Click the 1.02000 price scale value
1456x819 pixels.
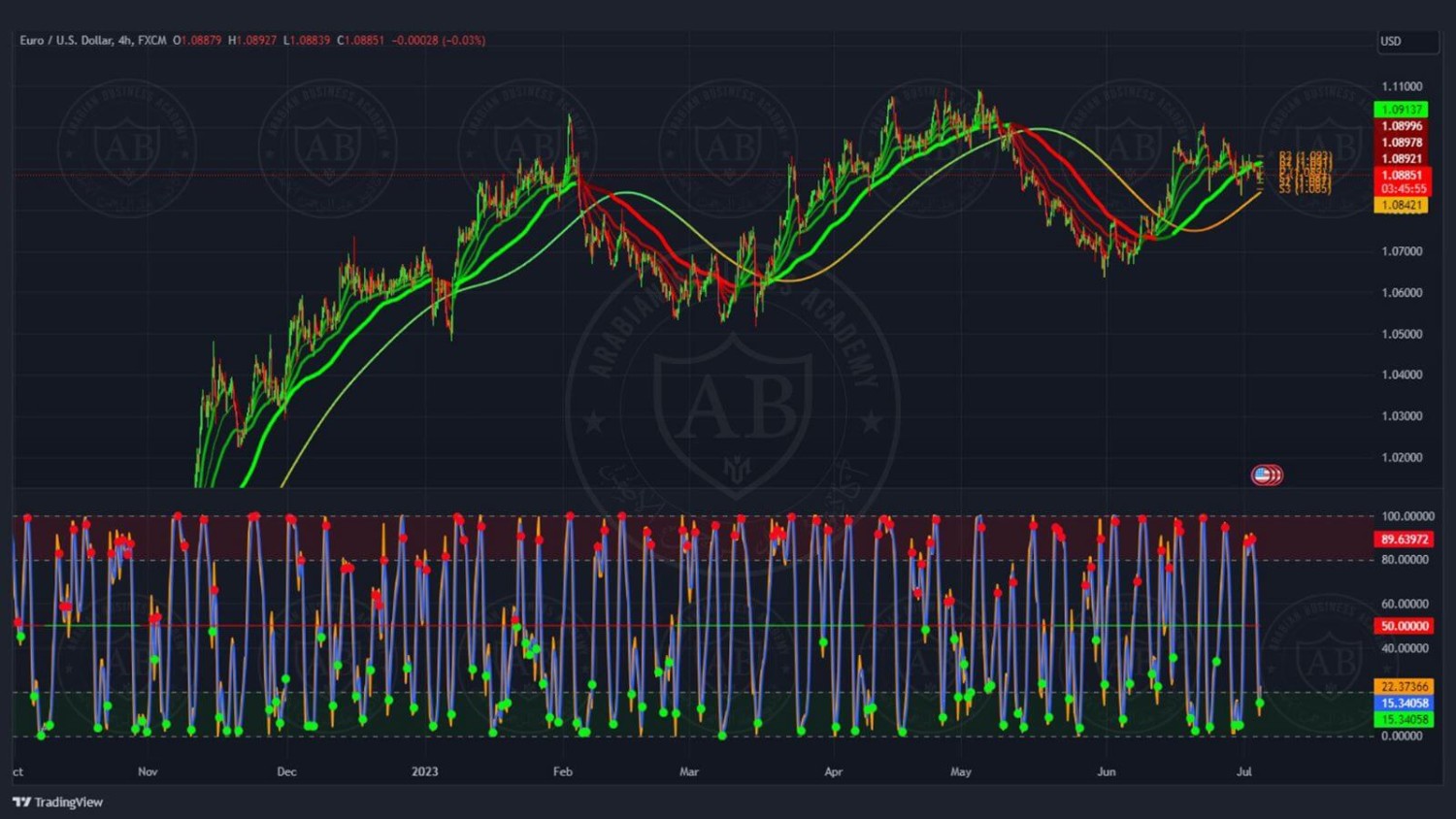coord(1402,458)
